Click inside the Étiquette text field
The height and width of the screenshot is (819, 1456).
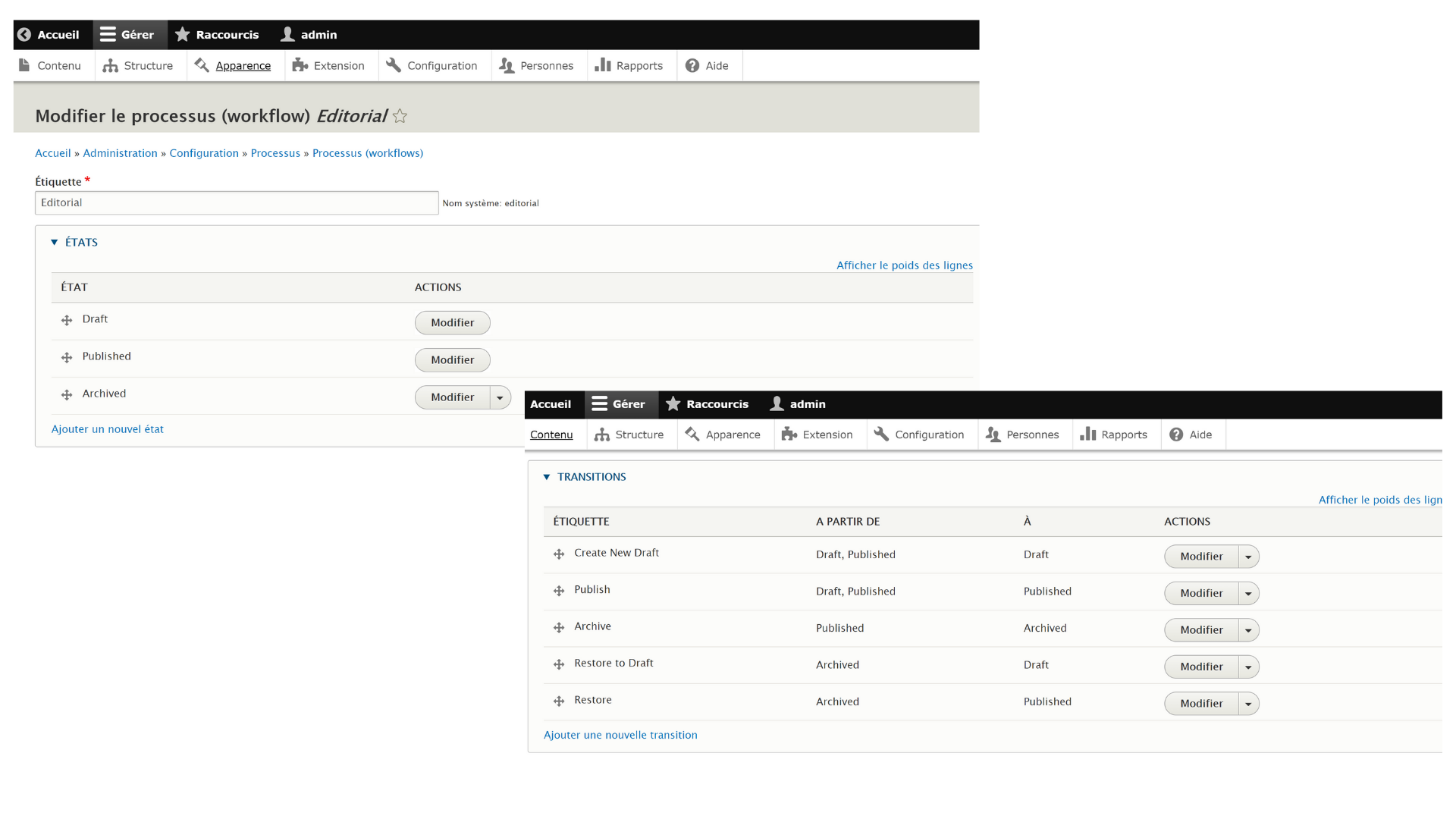[236, 202]
